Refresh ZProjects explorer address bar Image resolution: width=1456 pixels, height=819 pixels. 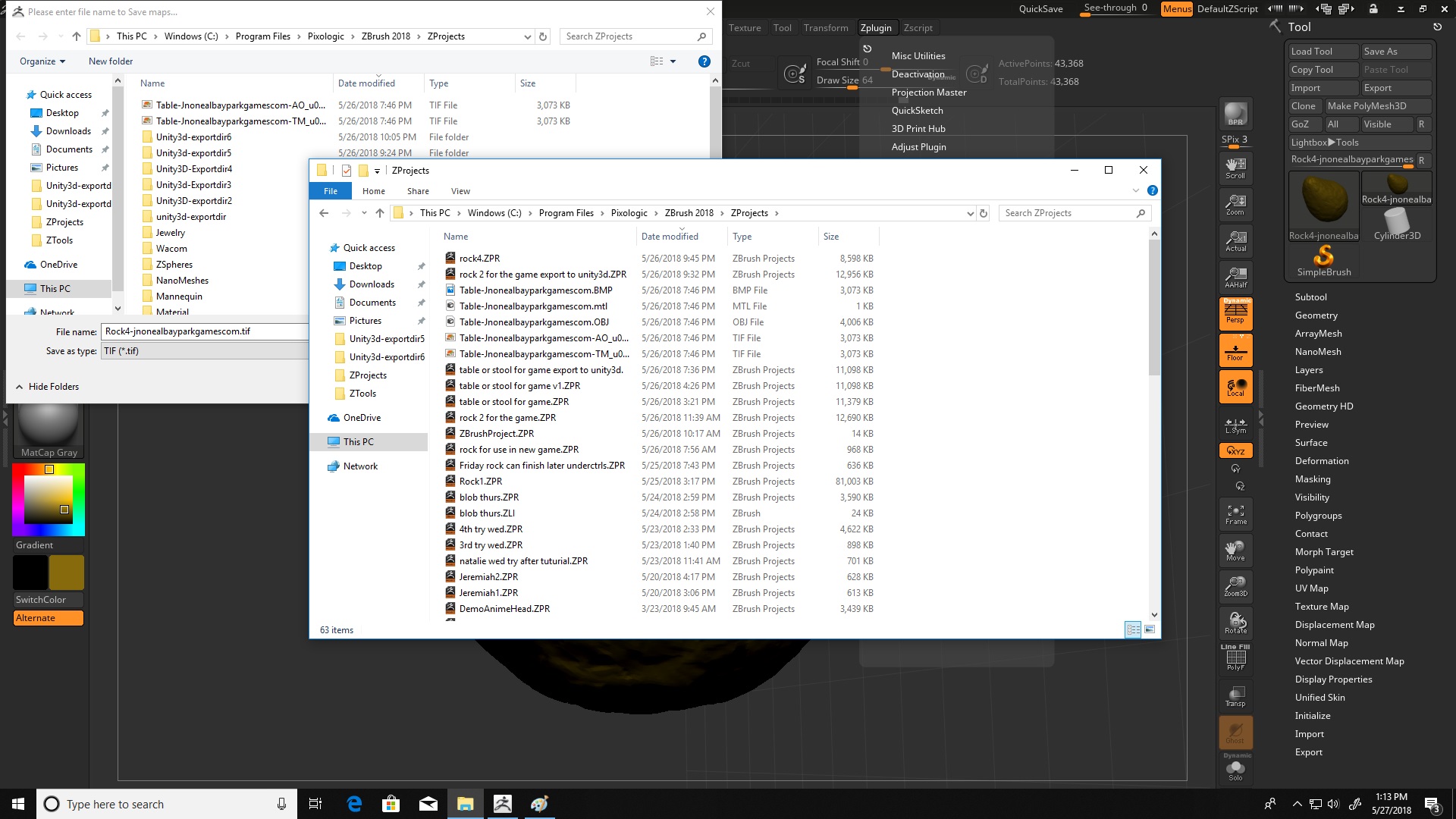984,213
